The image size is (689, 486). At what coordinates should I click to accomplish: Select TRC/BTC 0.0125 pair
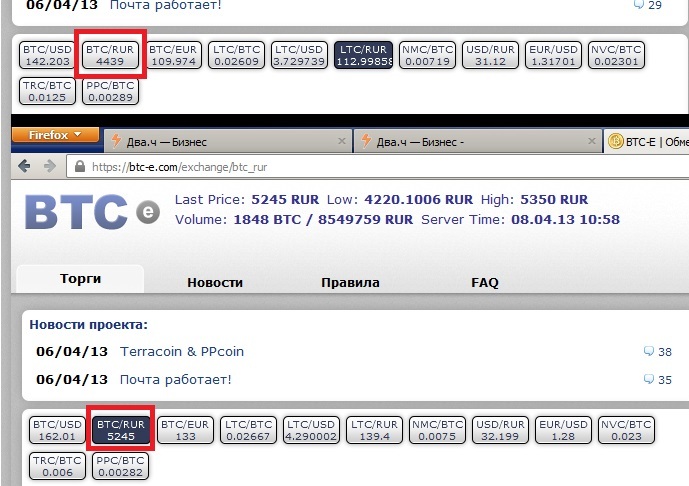point(47,91)
